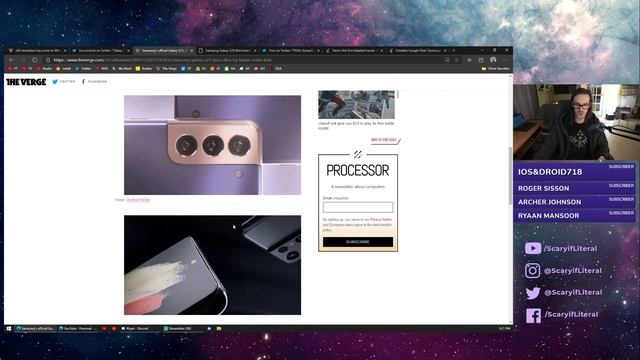This screenshot has width=640, height=360.
Task: Select the active Samsung Galaxy S21 tab
Action: pos(163,51)
